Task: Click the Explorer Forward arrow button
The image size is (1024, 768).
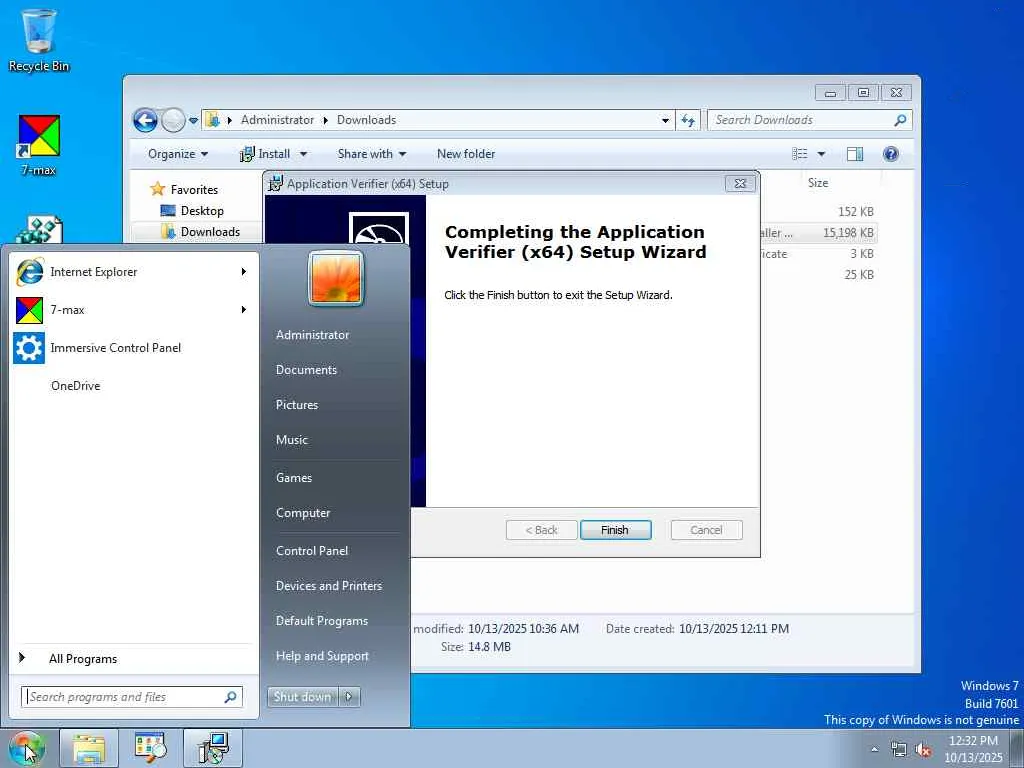Action: 173,120
